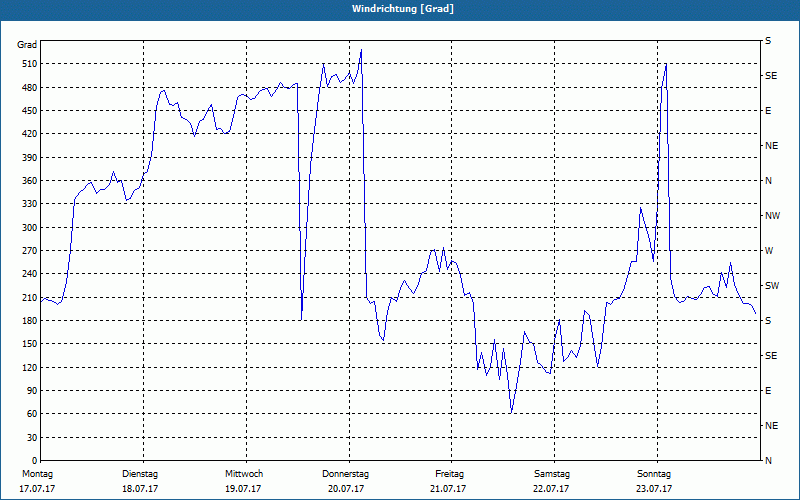Viewport: 800px width, 500px height.
Task: Select the date "22.07.17"
Action: [552, 489]
